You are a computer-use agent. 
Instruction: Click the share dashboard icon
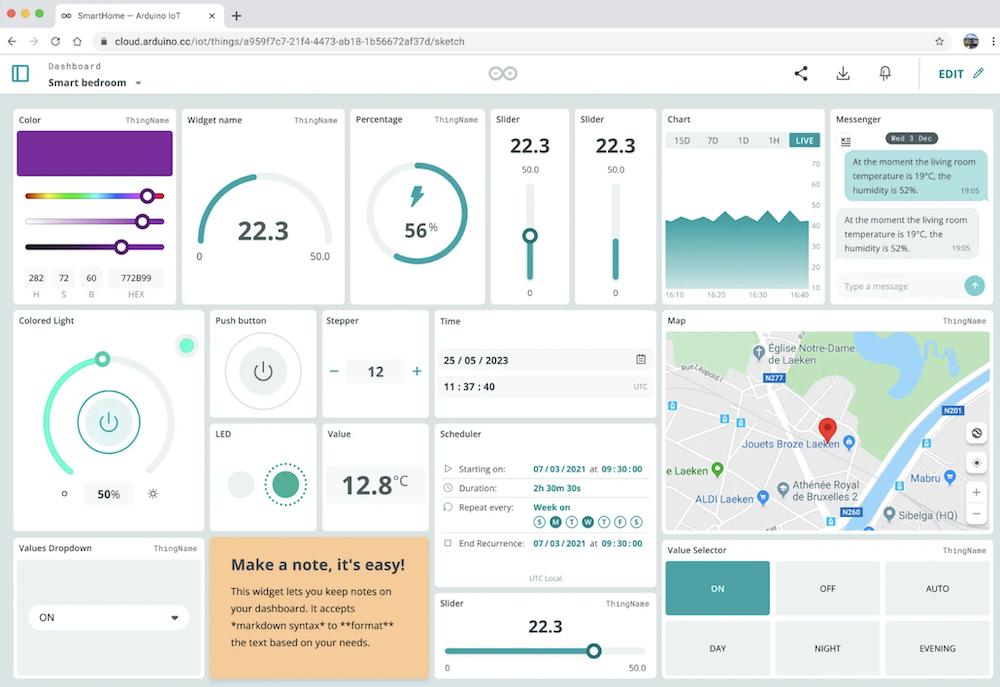pos(801,73)
